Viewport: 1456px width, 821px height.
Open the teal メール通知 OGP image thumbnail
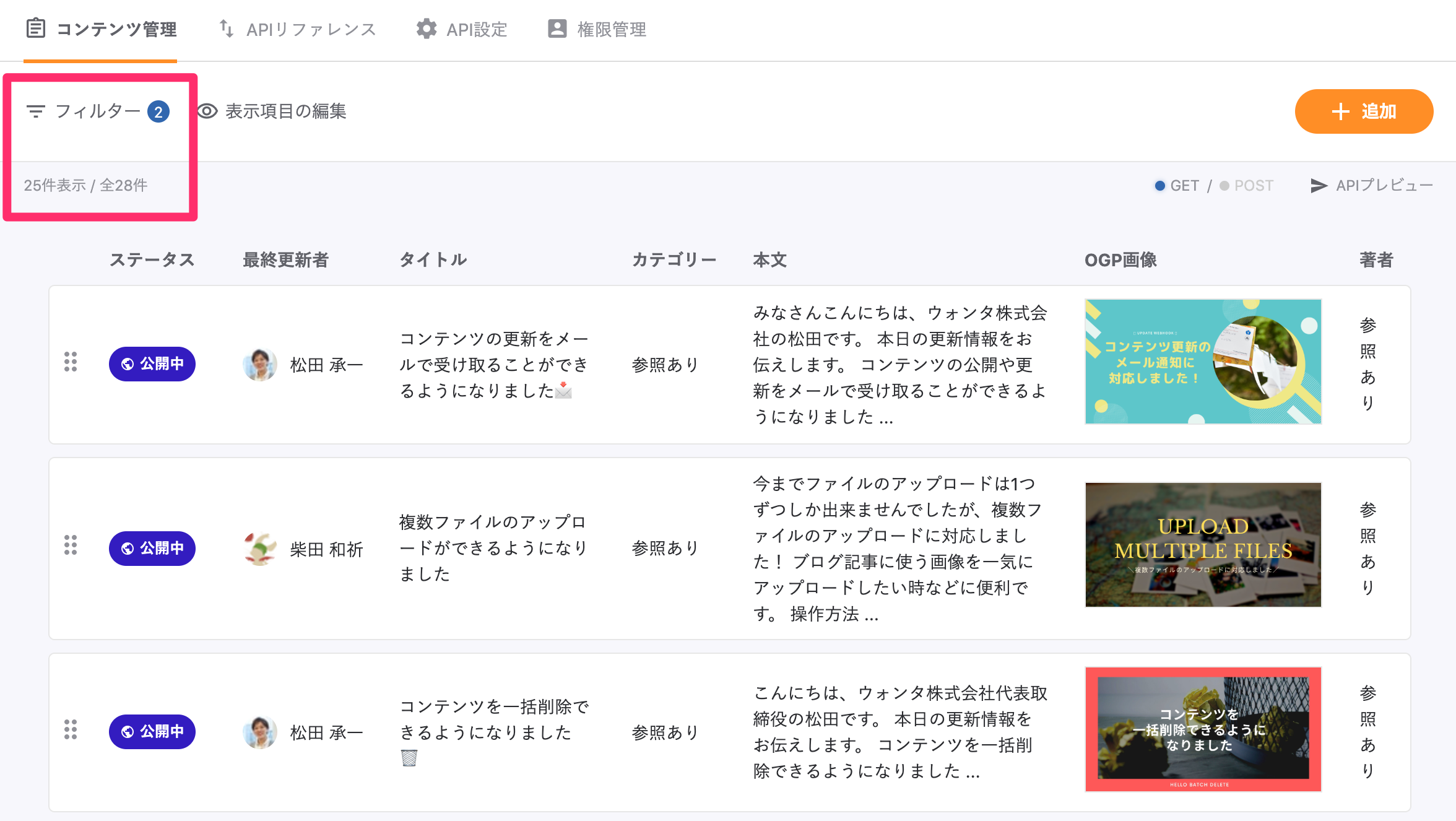[1203, 362]
